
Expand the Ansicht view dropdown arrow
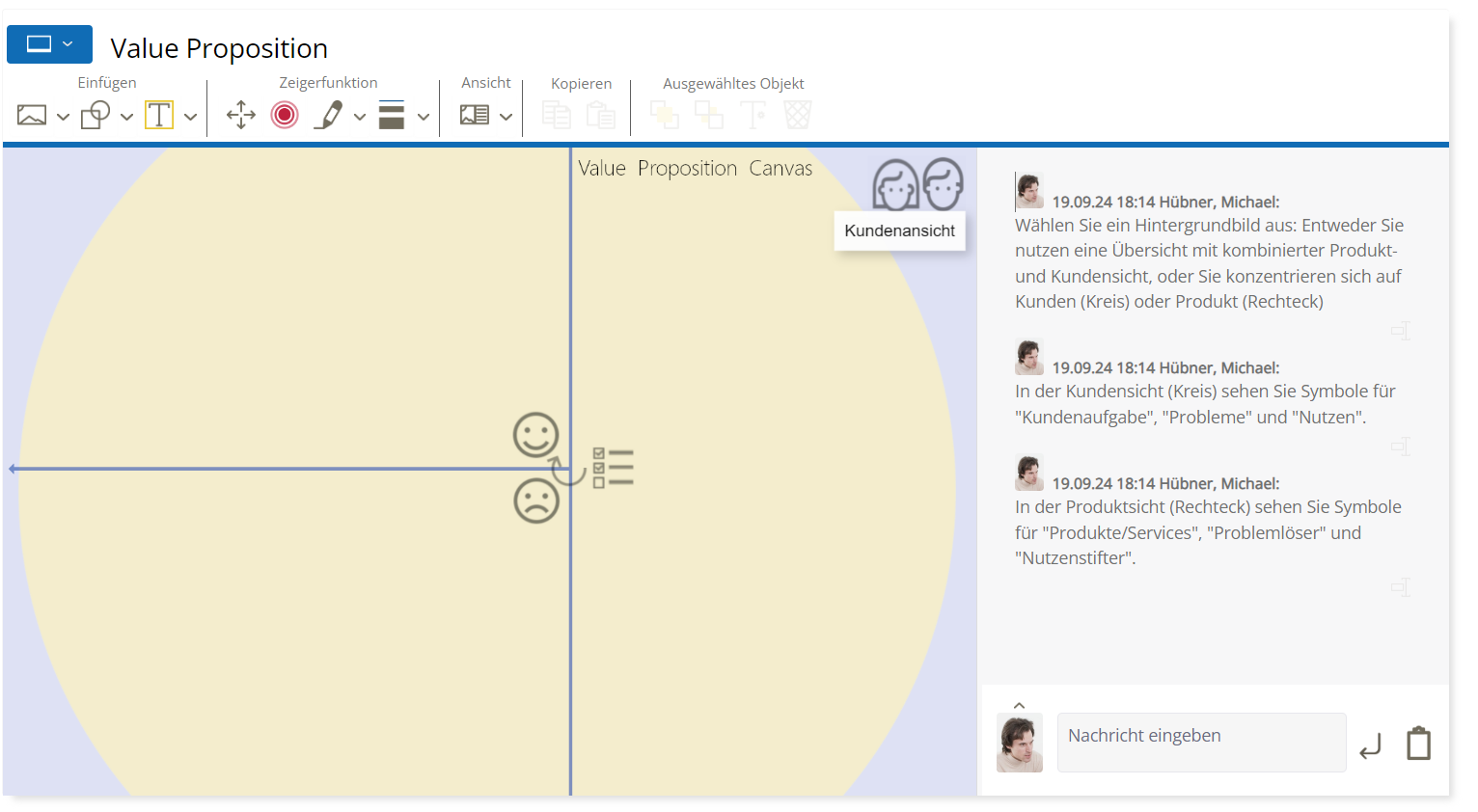click(x=506, y=117)
